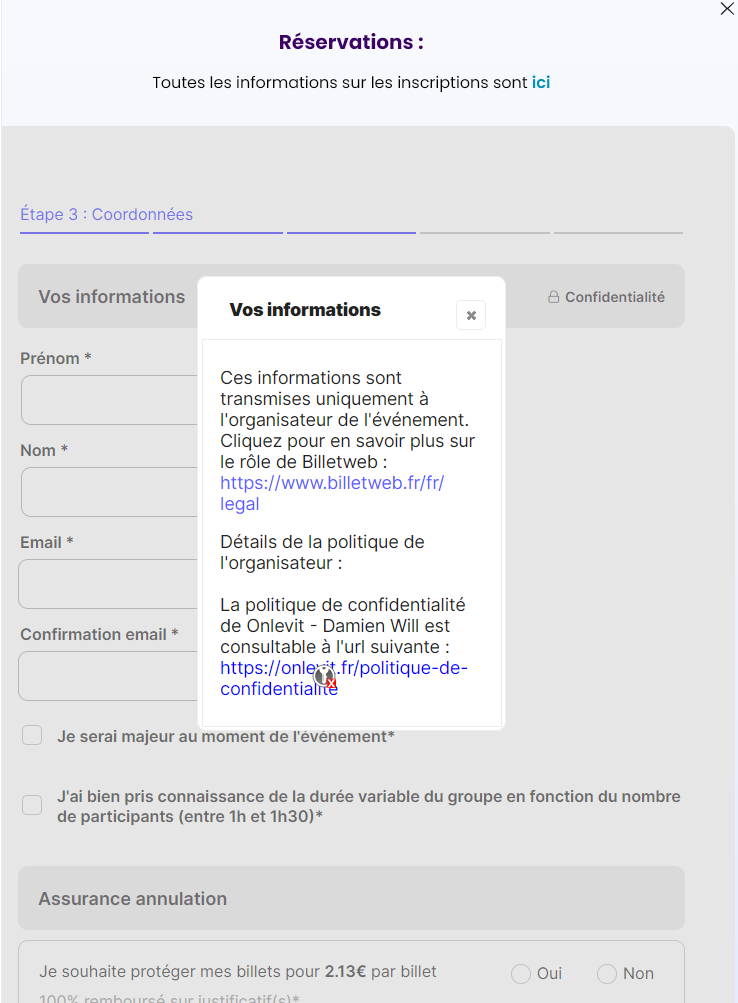Open the "ici" information link
The image size is (738, 1003).
click(x=540, y=82)
